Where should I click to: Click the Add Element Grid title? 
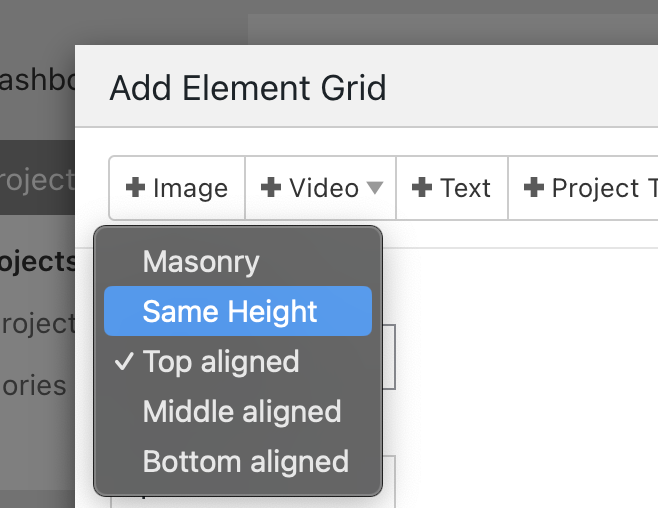tap(248, 88)
